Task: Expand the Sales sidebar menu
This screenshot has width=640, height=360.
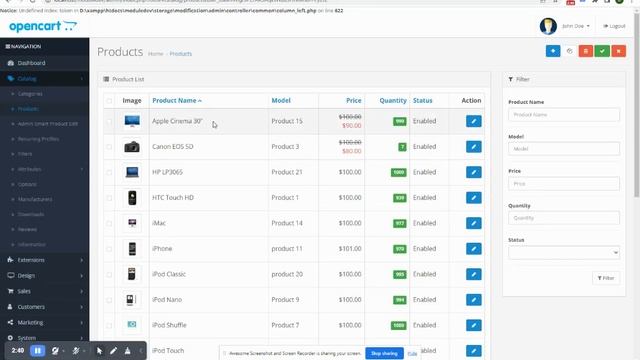Action: pyautogui.click(x=44, y=291)
